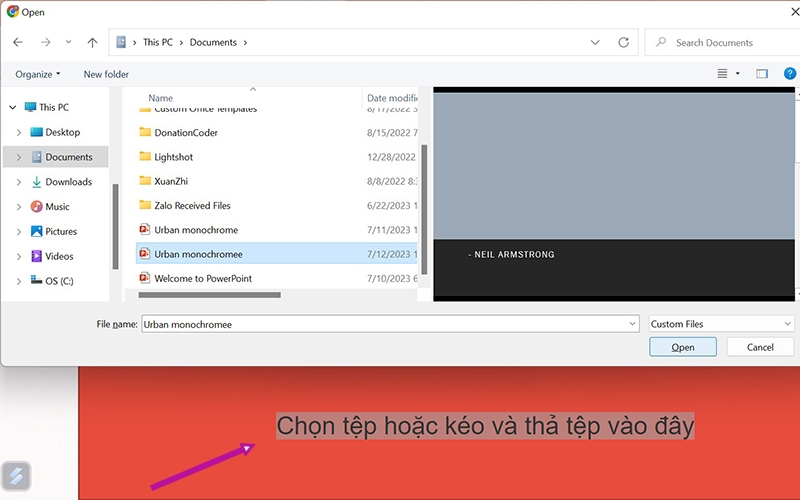Image resolution: width=800 pixels, height=500 pixels.
Task: Select the Zalo Received Files folder
Action: click(192, 206)
